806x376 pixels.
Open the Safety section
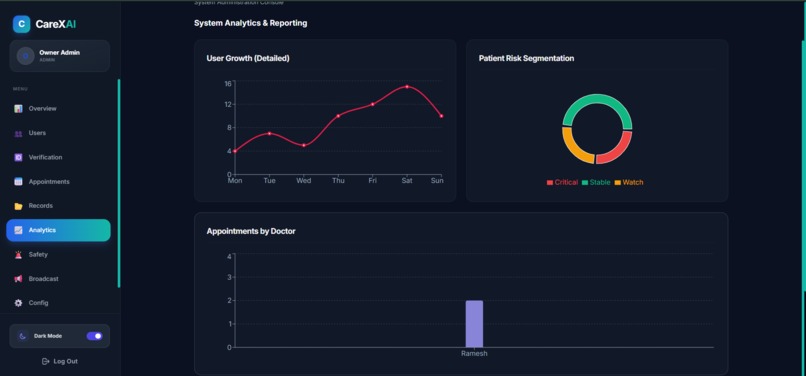(58, 254)
